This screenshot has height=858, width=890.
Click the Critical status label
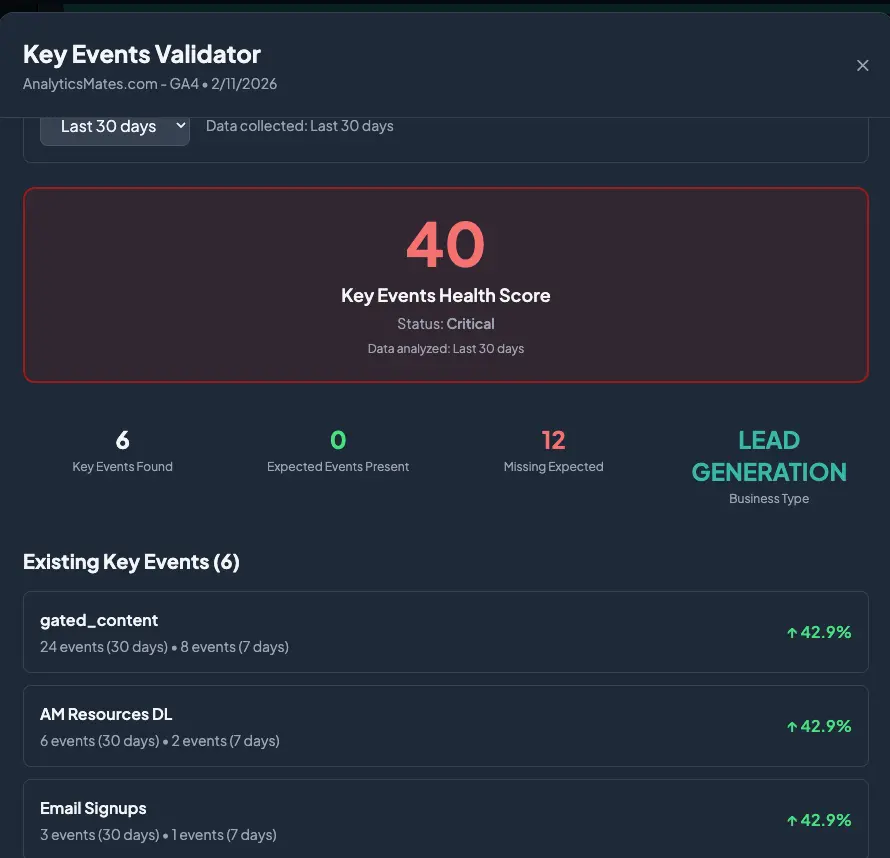470,323
